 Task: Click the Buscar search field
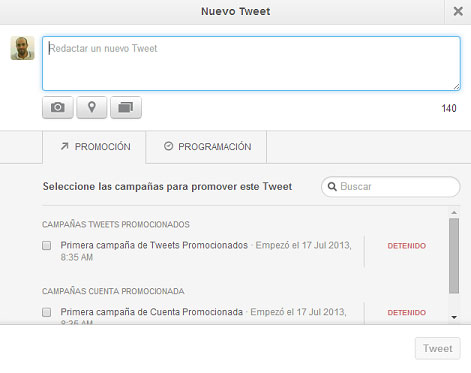(x=391, y=186)
